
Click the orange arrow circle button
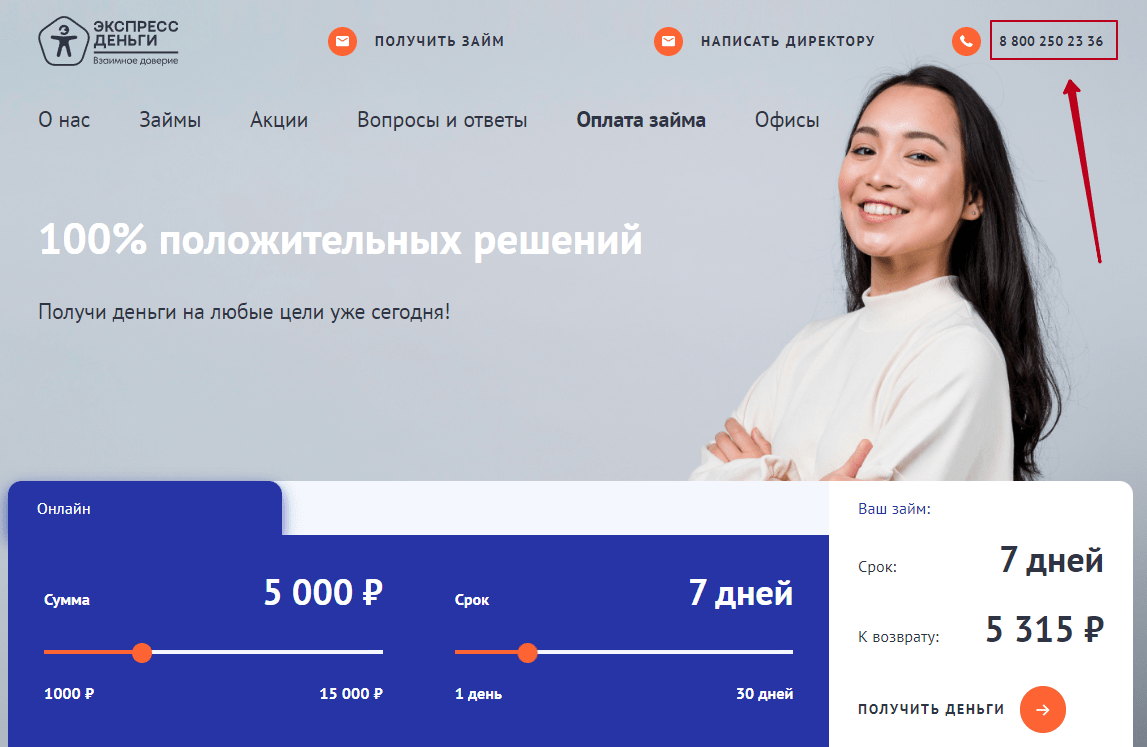[1042, 709]
